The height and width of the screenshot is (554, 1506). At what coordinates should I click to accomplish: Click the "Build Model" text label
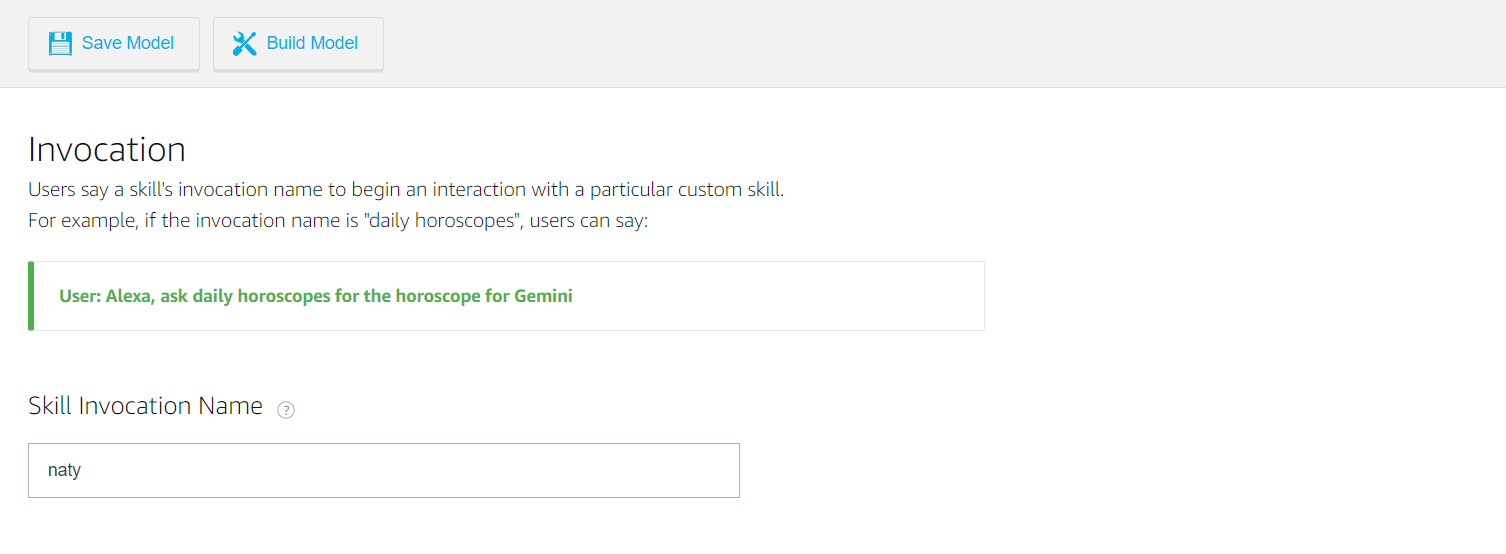point(312,44)
